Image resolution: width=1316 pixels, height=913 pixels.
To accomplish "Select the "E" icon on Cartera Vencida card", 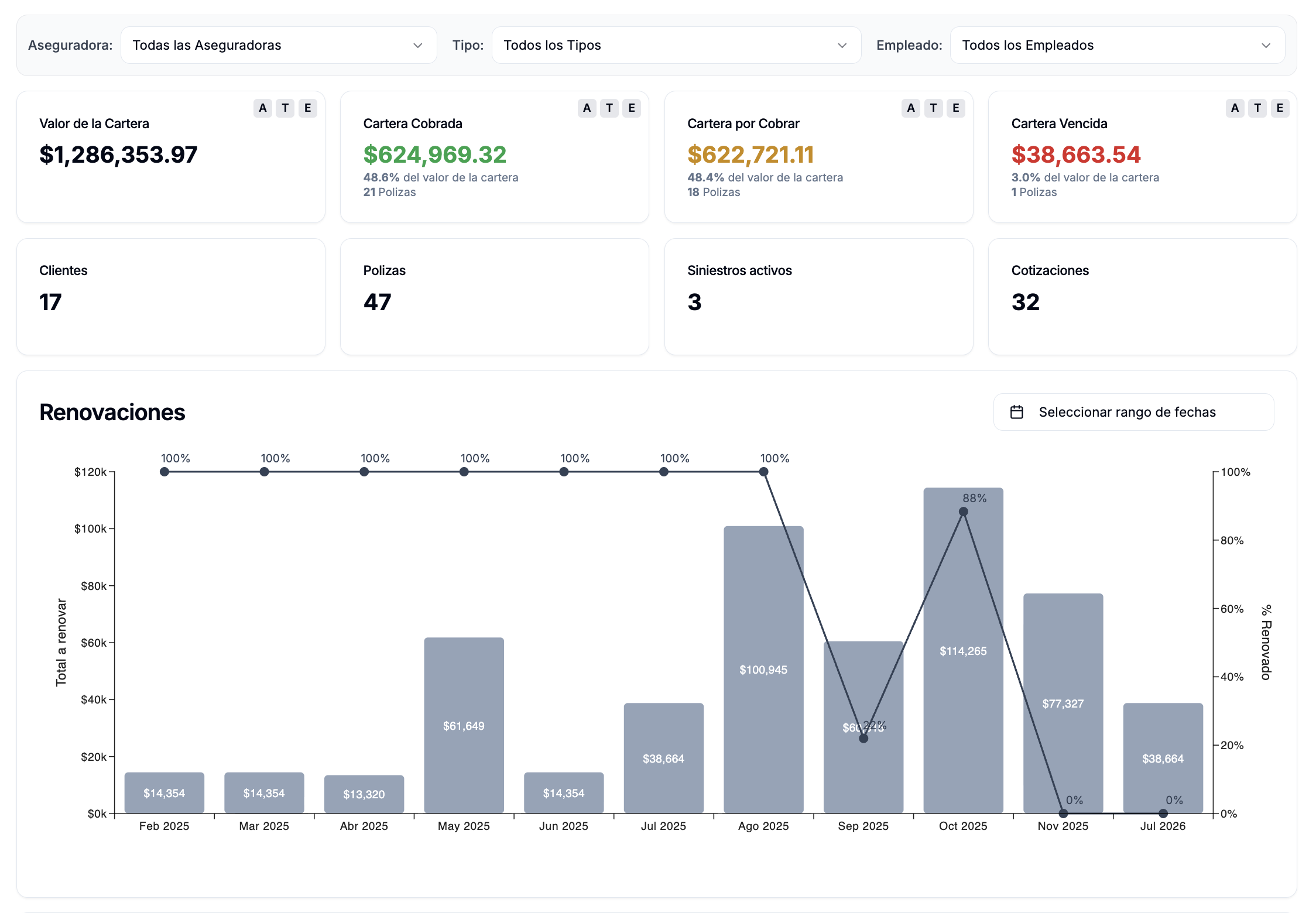I will coord(1280,108).
